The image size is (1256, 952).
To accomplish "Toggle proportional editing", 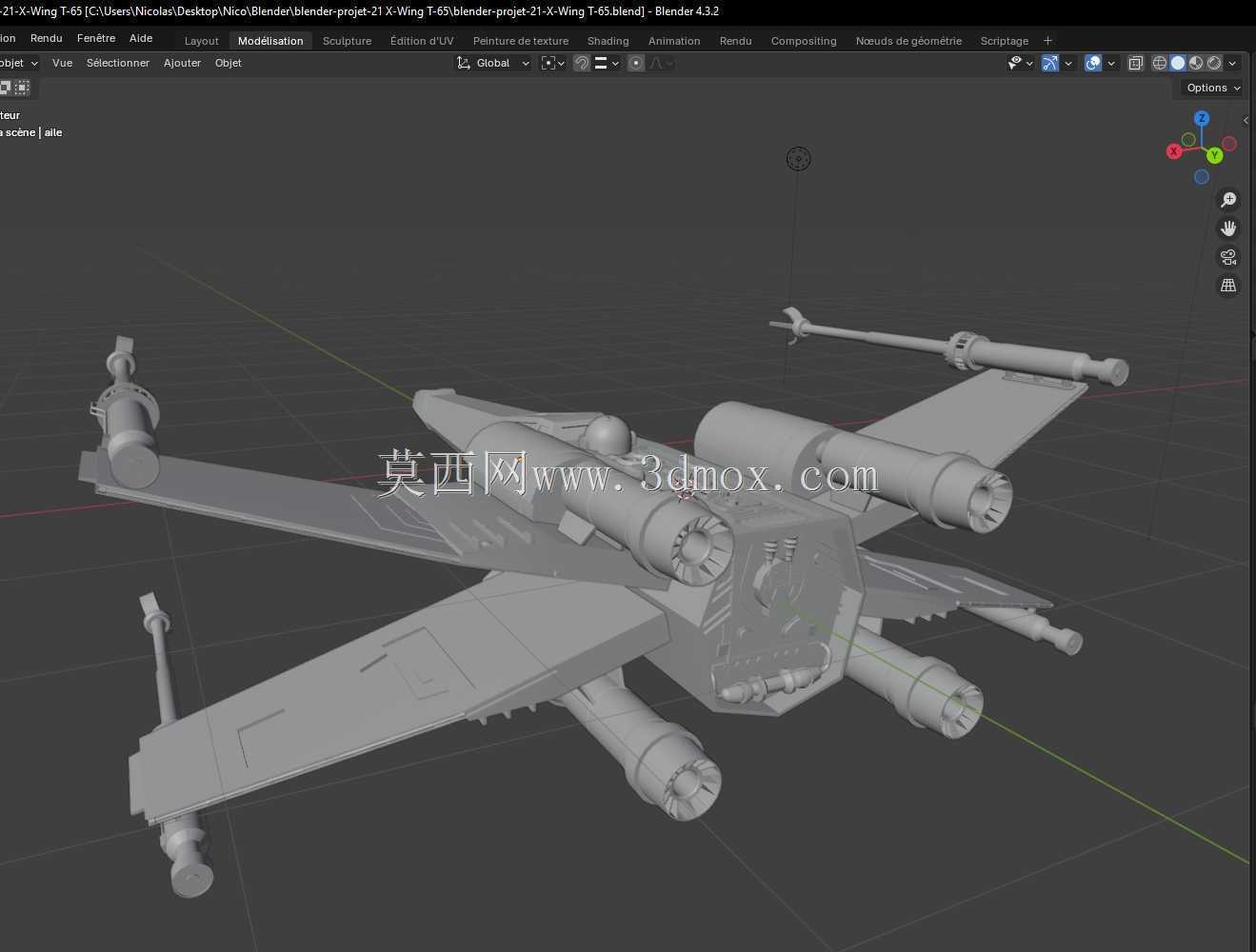I will tap(636, 63).
